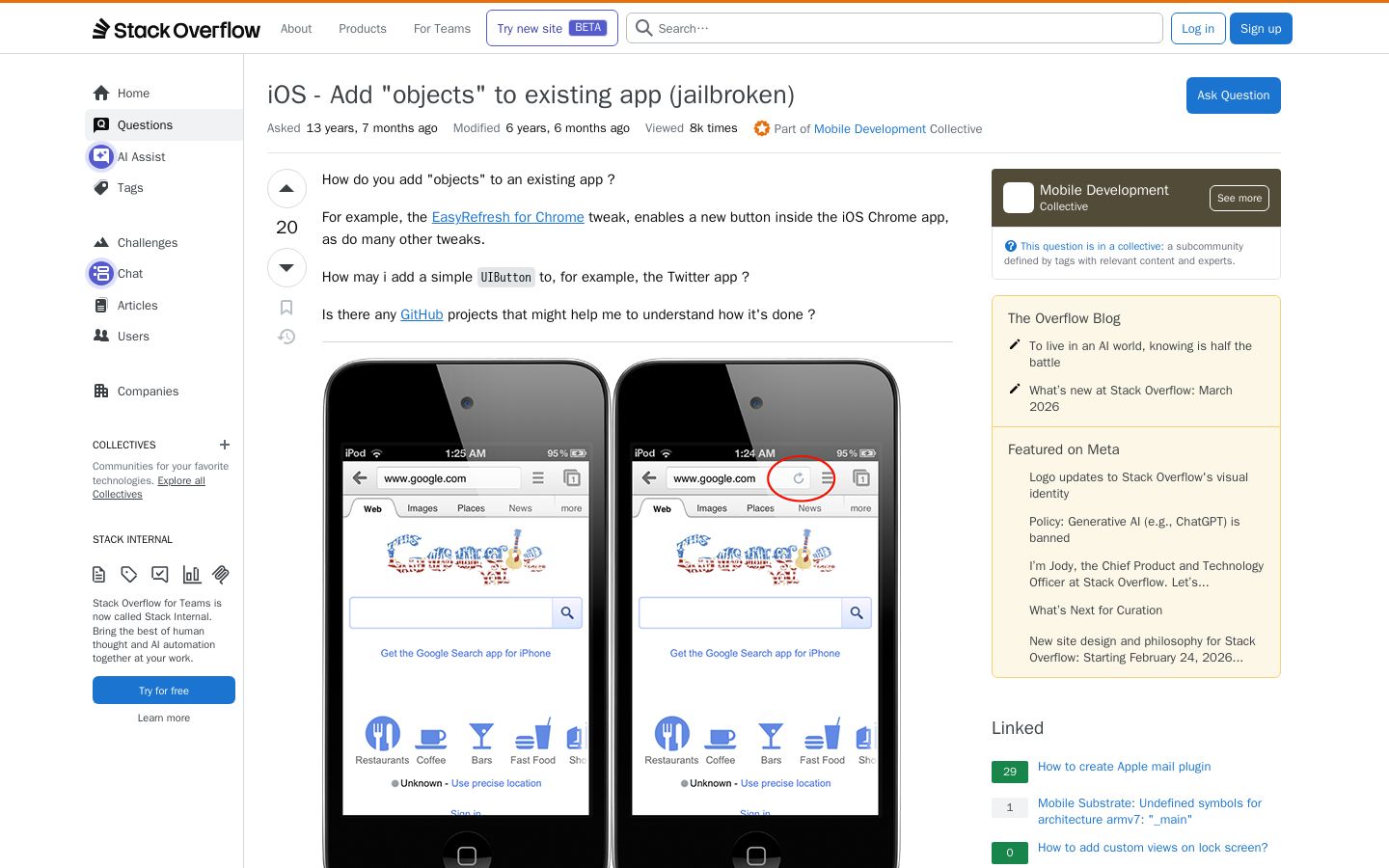Click the Users icon in sidebar
1389x868 pixels.
pyautogui.click(x=101, y=337)
